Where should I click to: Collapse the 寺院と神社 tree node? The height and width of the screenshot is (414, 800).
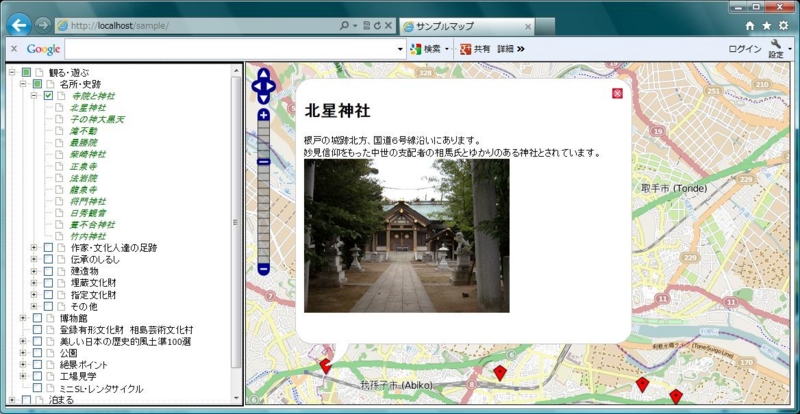(34, 95)
